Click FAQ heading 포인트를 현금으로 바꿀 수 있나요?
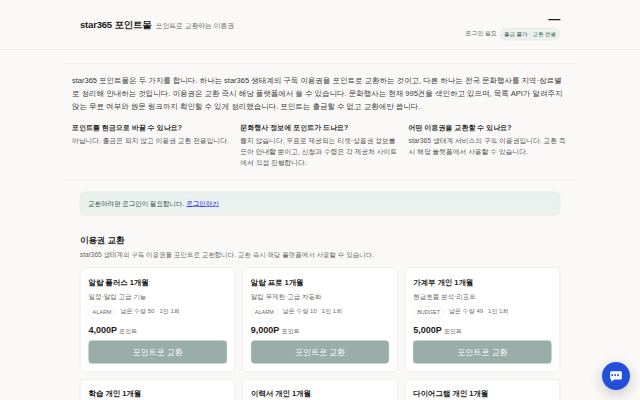Image resolution: width=640 pixels, height=400 pixels. [x=127, y=128]
